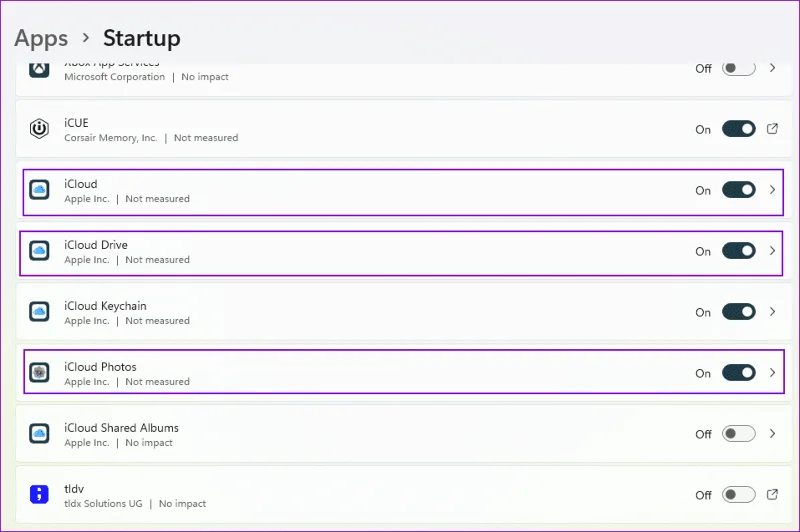The image size is (800, 532).
Task: Disable iCloud Keychain startup toggle
Action: 738,312
